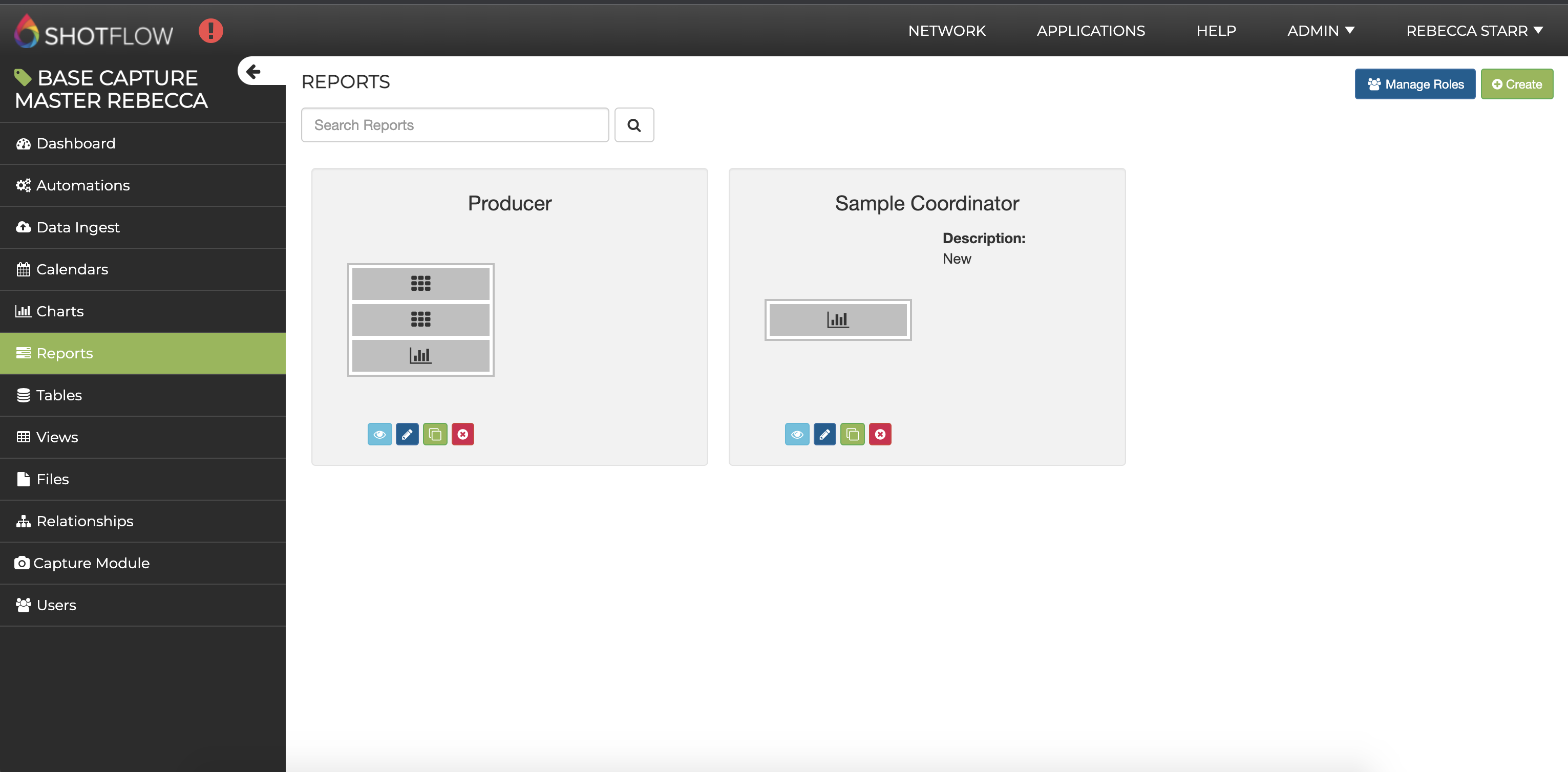View the Producer report via eye icon
This screenshot has width=1568, height=772.
379,434
